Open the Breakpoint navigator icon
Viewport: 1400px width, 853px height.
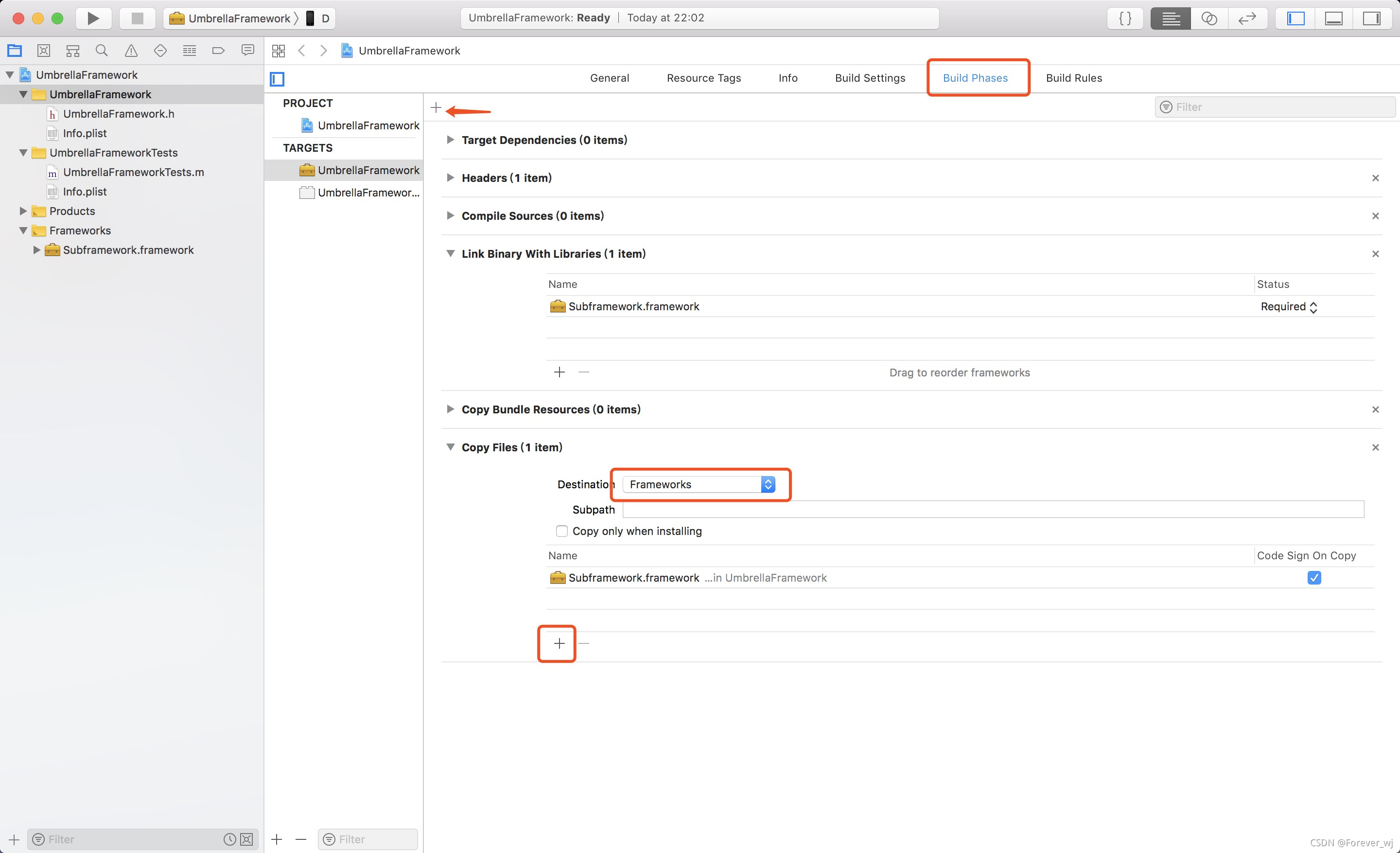coord(218,51)
